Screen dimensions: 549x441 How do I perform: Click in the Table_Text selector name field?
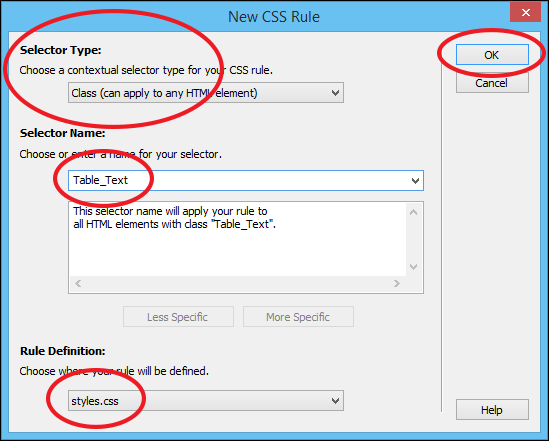238,180
